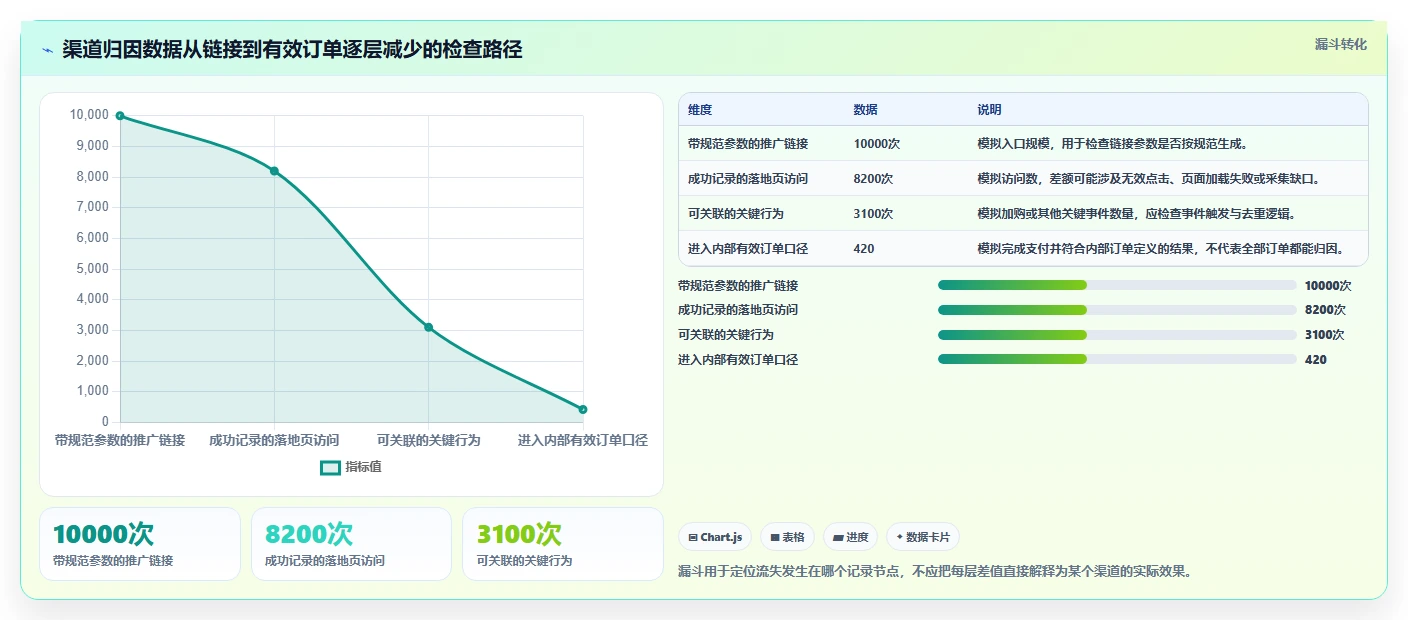The width and height of the screenshot is (1408, 620).
Task: Click table cell 进入内部有效订单口径
Action: pyautogui.click(x=748, y=249)
